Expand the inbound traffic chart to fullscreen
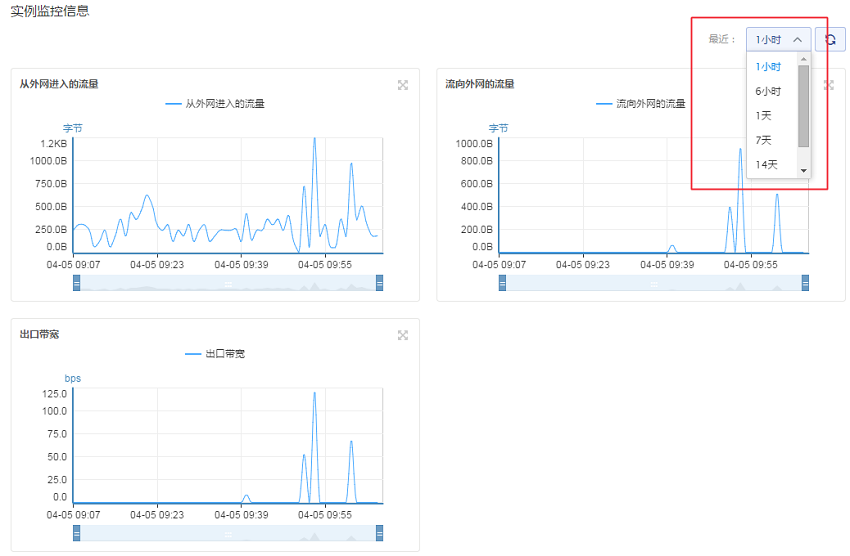850x556 pixels. pyautogui.click(x=403, y=85)
